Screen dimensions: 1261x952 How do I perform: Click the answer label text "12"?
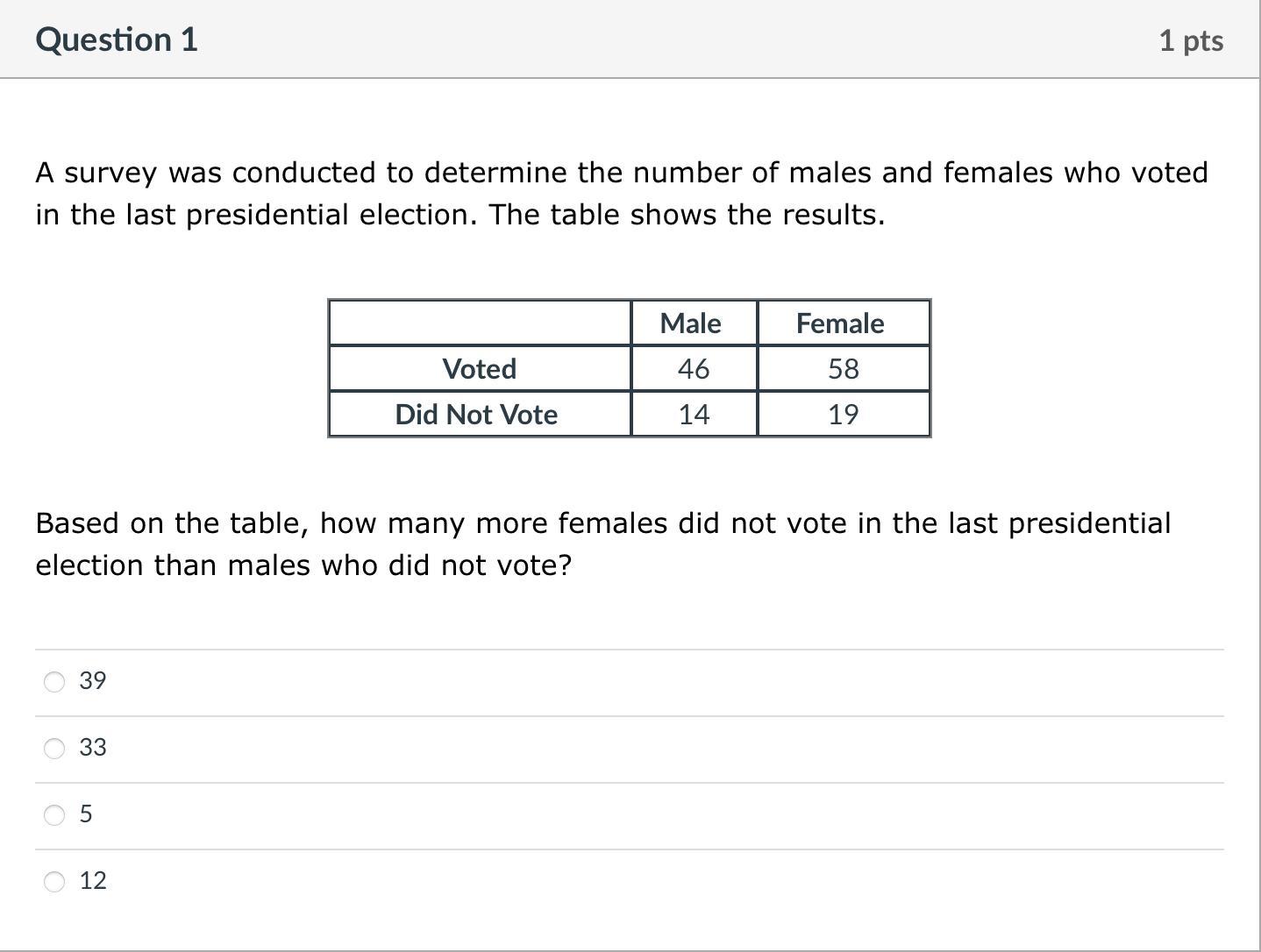93,881
